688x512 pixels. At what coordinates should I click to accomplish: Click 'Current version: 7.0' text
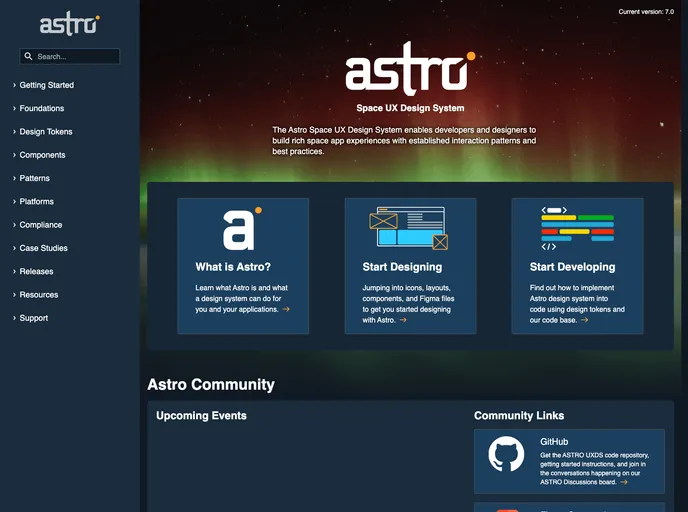[646, 12]
